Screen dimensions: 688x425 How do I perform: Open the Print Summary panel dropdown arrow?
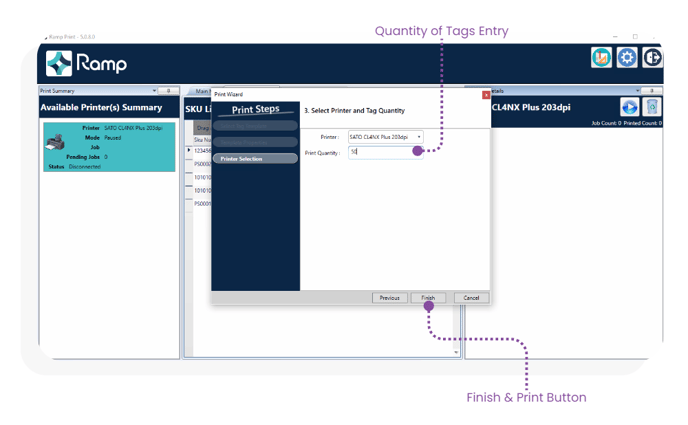pos(154,91)
